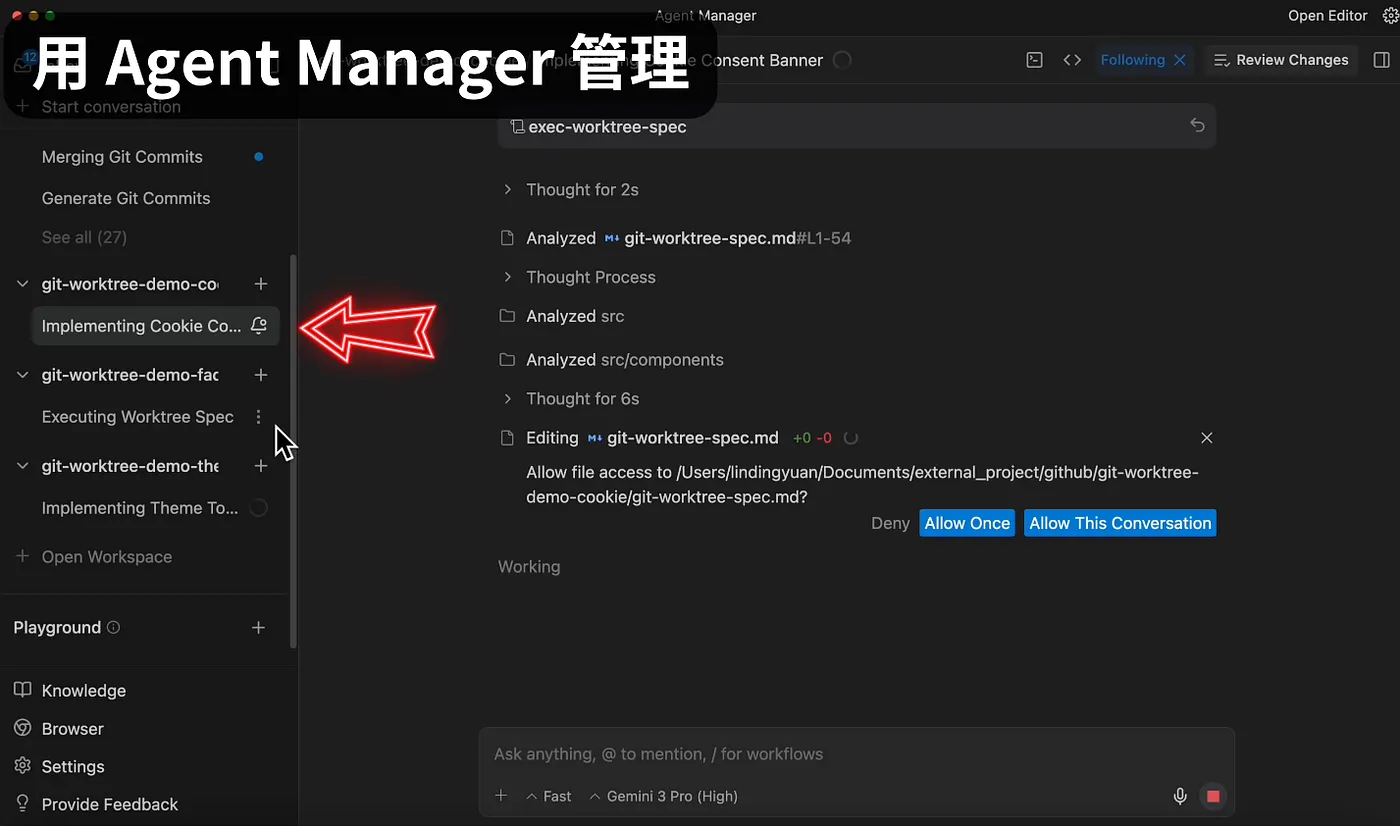Deny file access
The height and width of the screenshot is (826, 1400).
(x=890, y=523)
